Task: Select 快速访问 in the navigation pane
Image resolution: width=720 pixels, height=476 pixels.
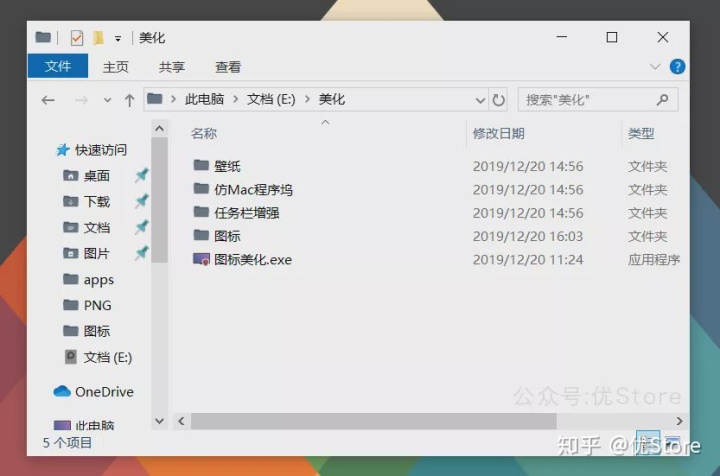Action: tap(101, 150)
